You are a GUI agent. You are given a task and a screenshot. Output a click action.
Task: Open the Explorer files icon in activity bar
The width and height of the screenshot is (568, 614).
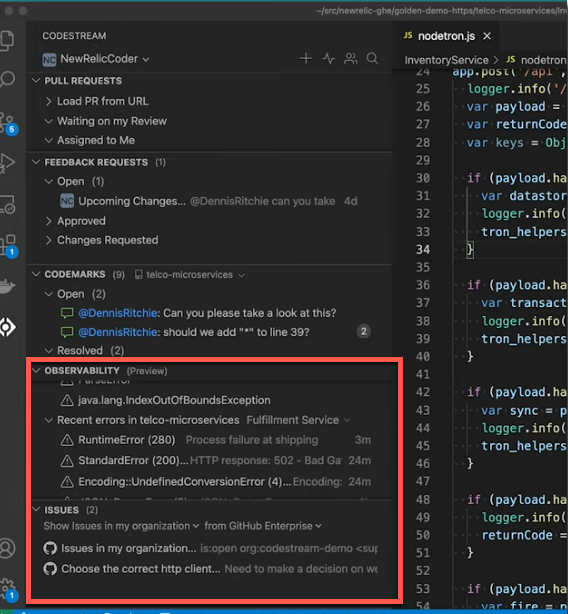coord(7,40)
